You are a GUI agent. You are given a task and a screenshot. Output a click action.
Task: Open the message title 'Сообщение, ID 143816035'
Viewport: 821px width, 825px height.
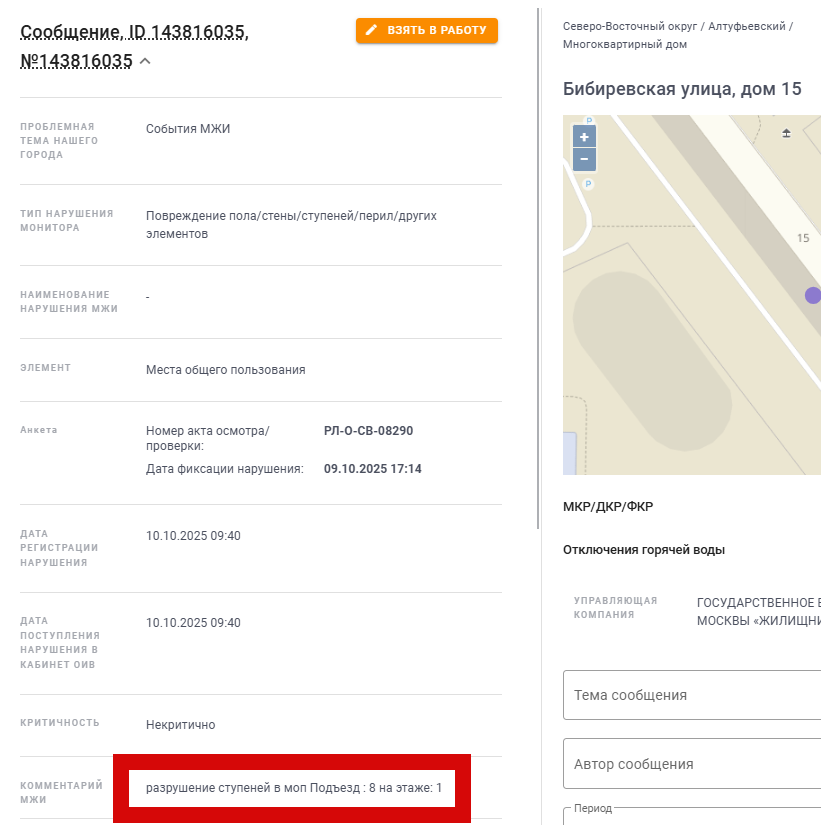(x=134, y=32)
